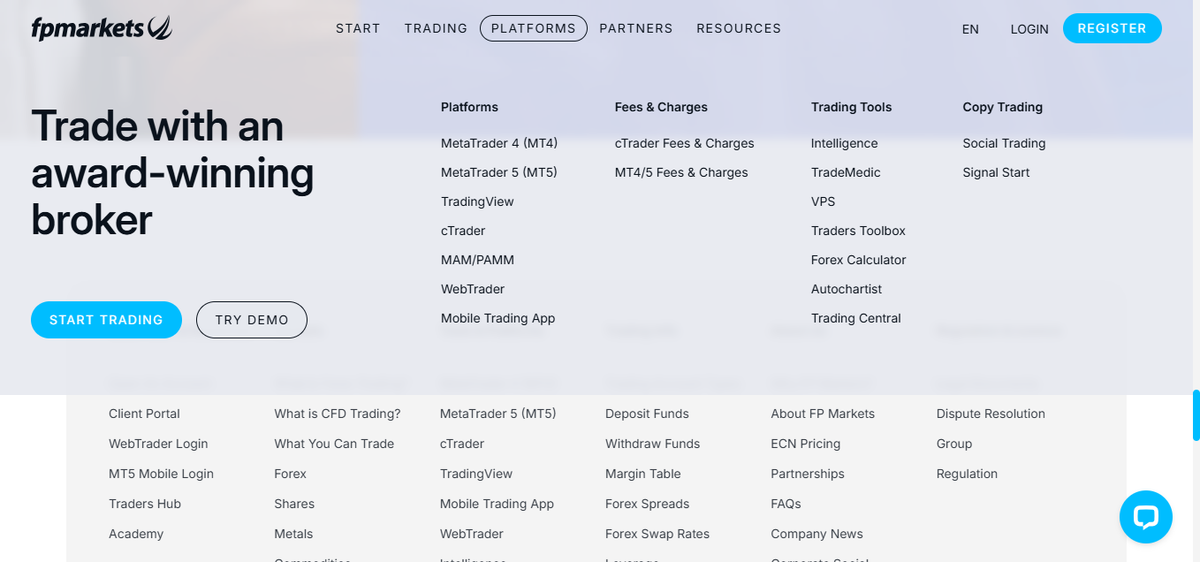Open Forex Swap Rates link
The width and height of the screenshot is (1200, 562).
pyautogui.click(x=657, y=533)
